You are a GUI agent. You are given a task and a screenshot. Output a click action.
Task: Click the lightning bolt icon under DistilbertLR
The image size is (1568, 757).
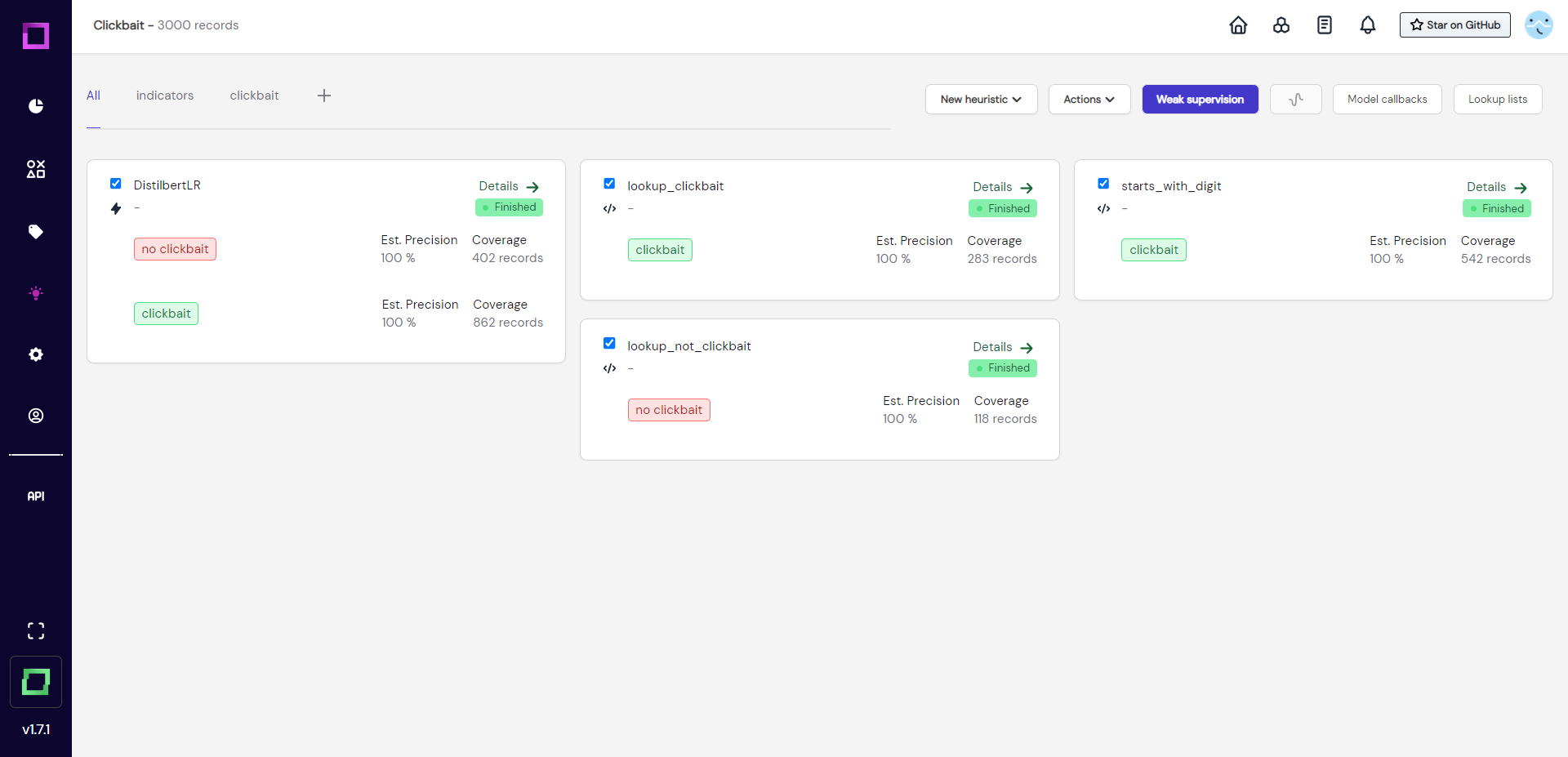tap(116, 208)
